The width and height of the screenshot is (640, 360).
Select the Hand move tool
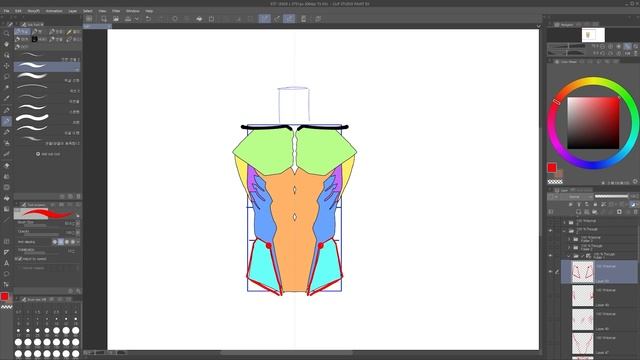pos(7,44)
